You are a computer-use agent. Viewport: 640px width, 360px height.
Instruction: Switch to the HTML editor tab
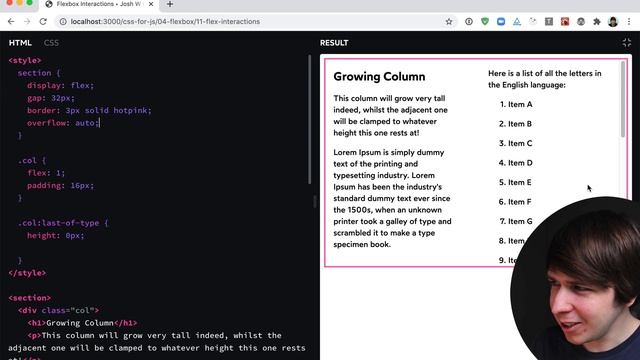point(20,43)
